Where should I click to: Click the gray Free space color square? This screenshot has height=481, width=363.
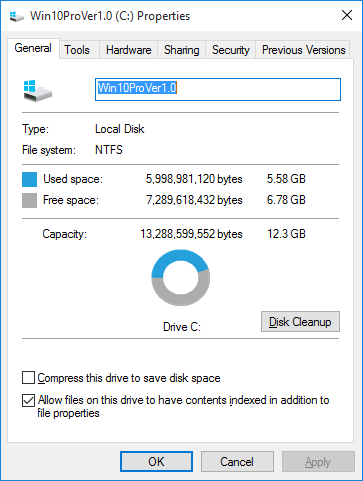pos(29,201)
